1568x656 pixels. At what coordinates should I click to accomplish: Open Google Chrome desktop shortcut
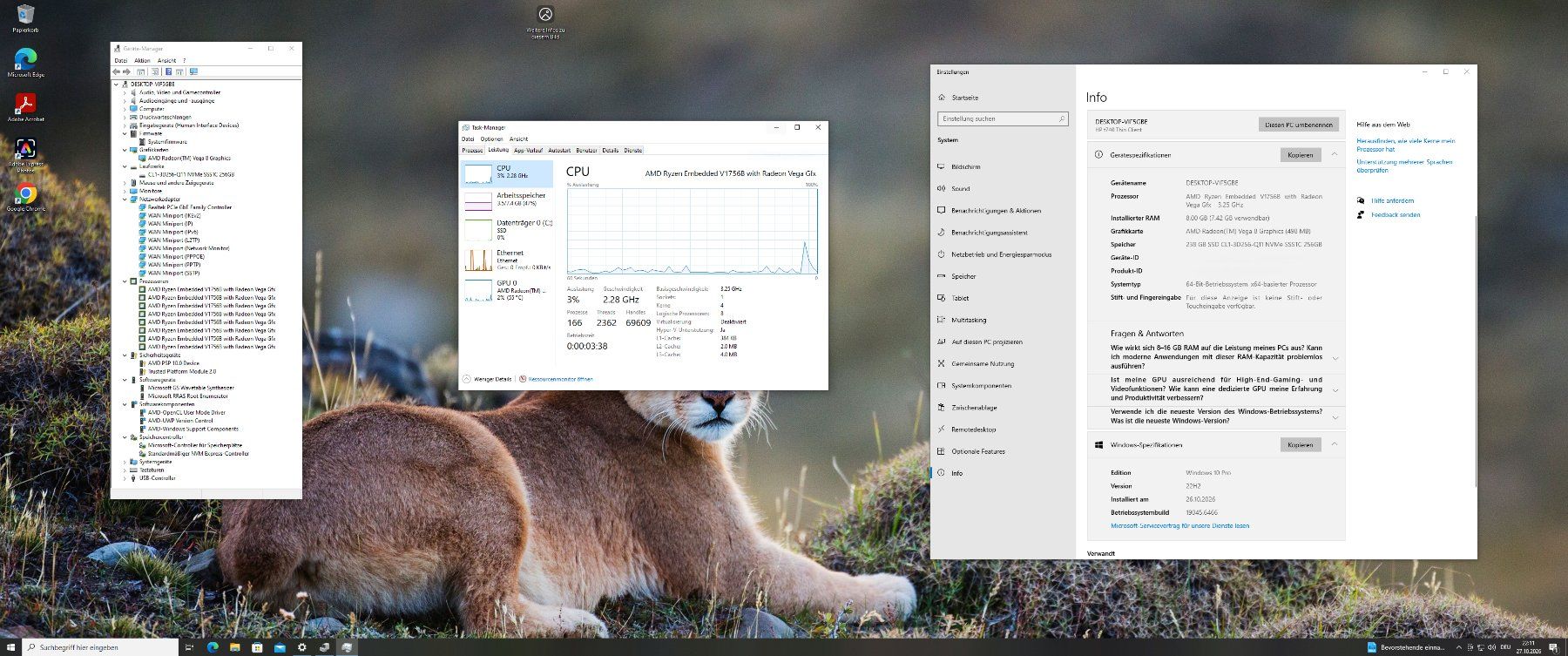point(25,197)
